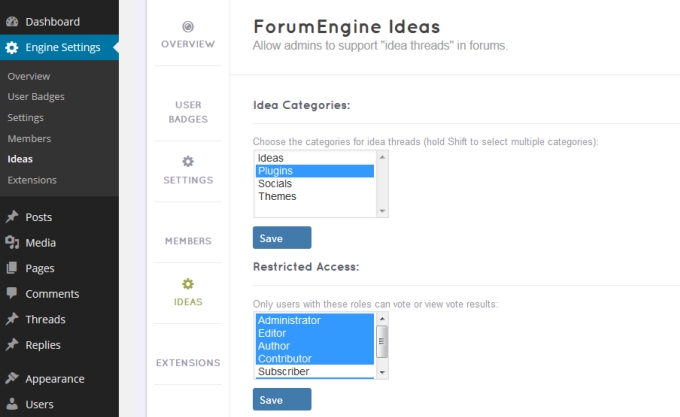Click the Dashboard gauge icon
The height and width of the screenshot is (417, 680).
[x=12, y=21]
